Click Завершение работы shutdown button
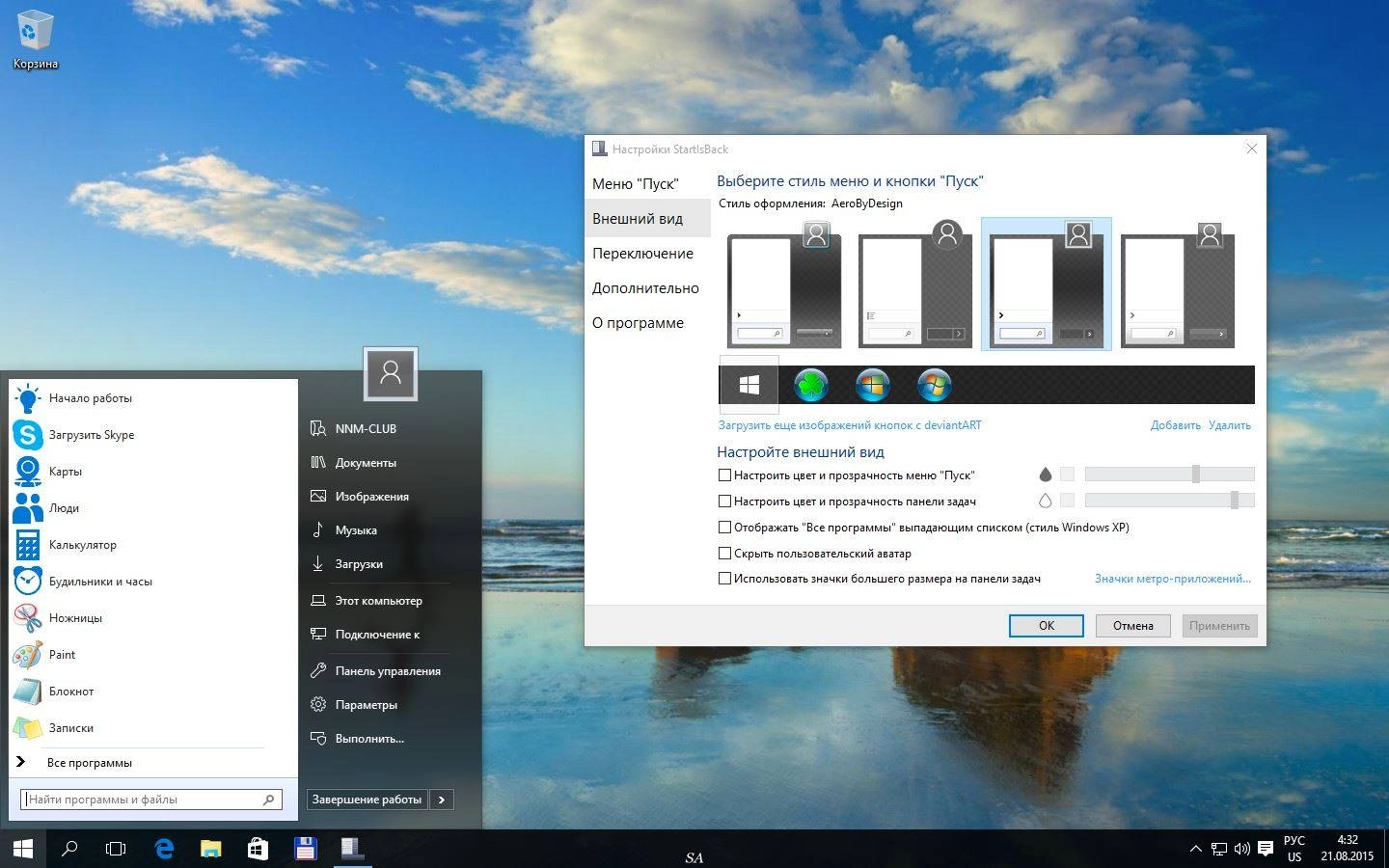The height and width of the screenshot is (868, 1389). click(368, 800)
